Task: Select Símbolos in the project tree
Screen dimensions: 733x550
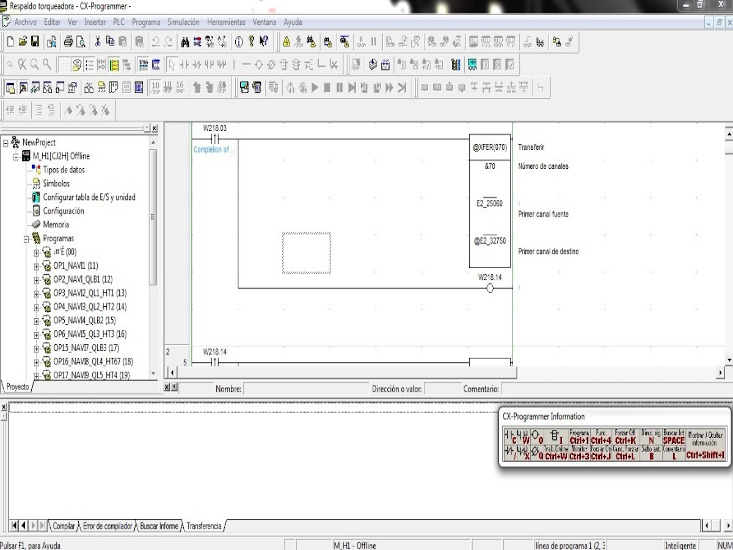Action: [x=56, y=184]
